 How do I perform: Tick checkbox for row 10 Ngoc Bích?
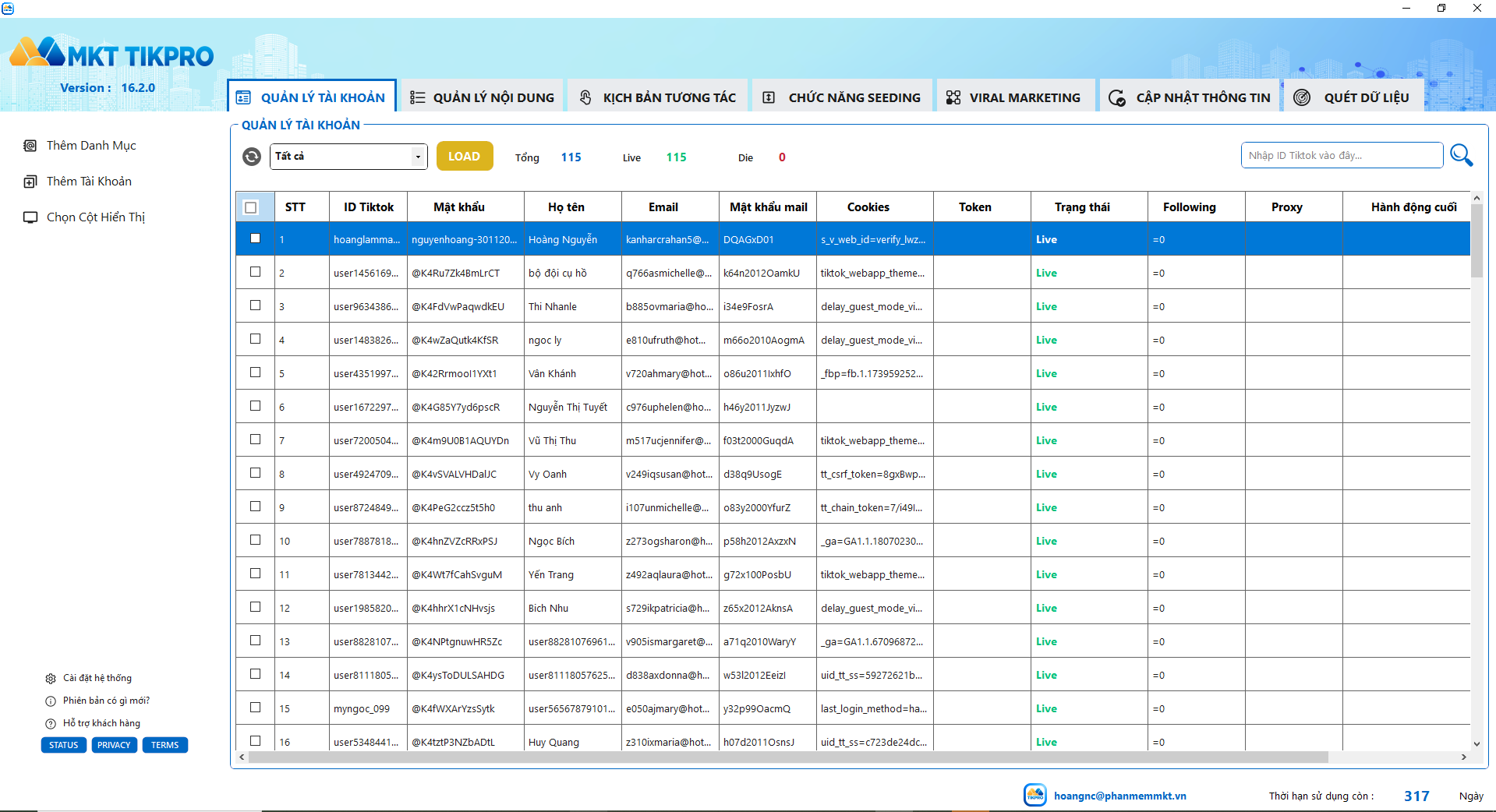[x=255, y=540]
